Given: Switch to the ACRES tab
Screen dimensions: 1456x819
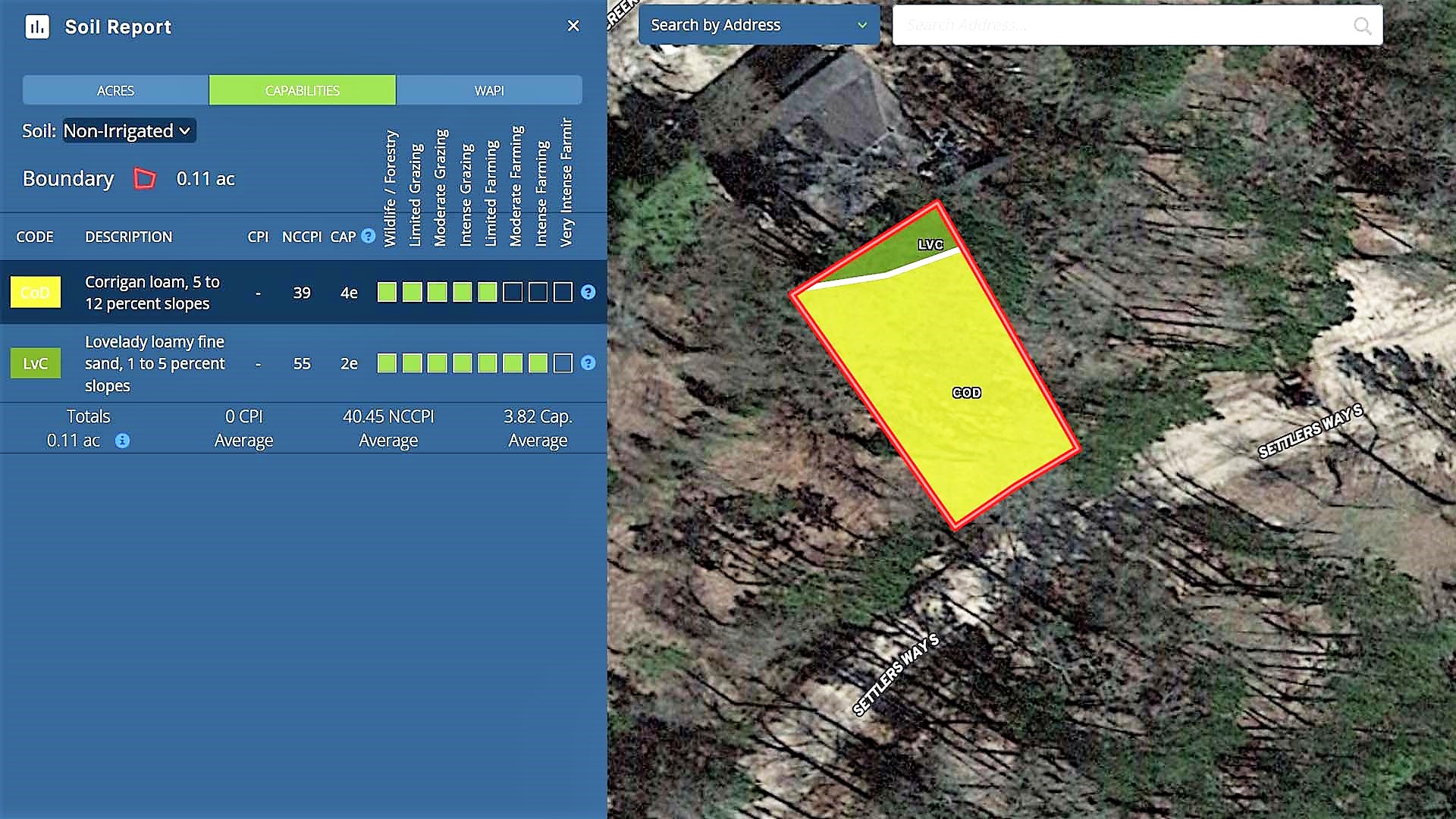Looking at the screenshot, I should [x=115, y=90].
